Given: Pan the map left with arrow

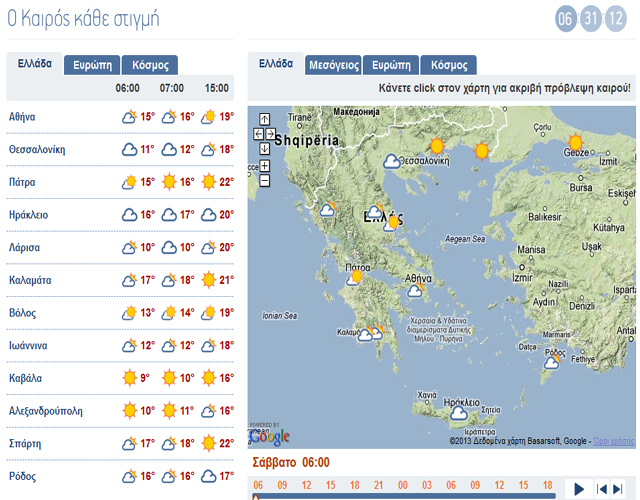Looking at the screenshot, I should point(259,134).
